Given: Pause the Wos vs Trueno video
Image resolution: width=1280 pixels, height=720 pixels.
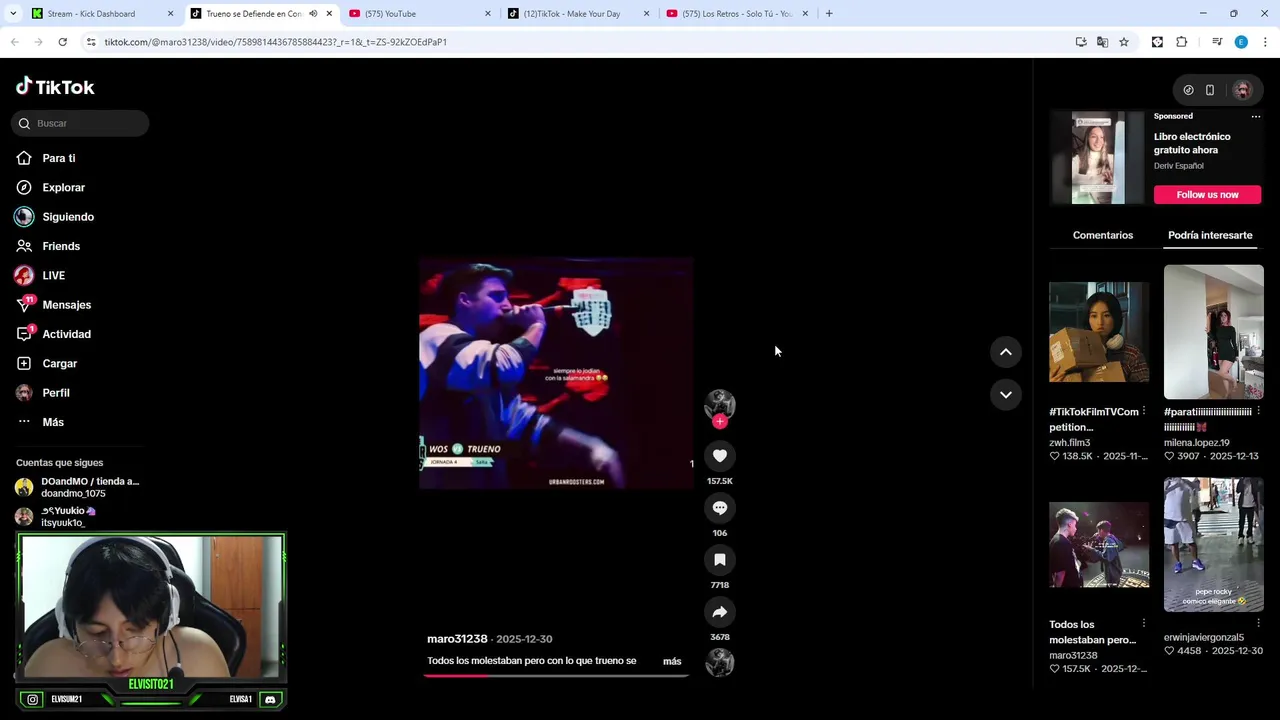Looking at the screenshot, I should [556, 373].
